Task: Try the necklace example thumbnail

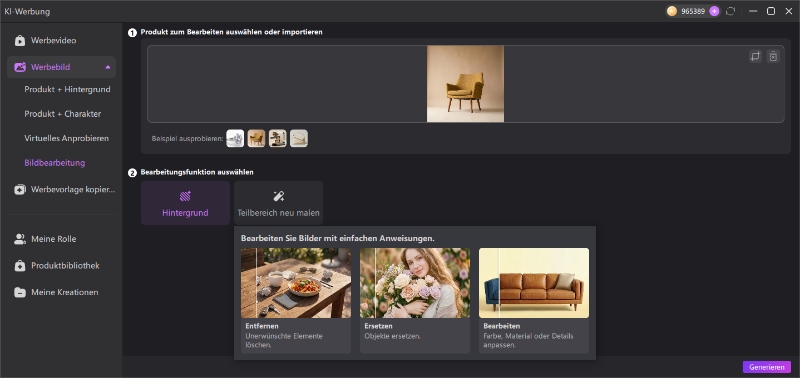Action: pyautogui.click(x=299, y=138)
